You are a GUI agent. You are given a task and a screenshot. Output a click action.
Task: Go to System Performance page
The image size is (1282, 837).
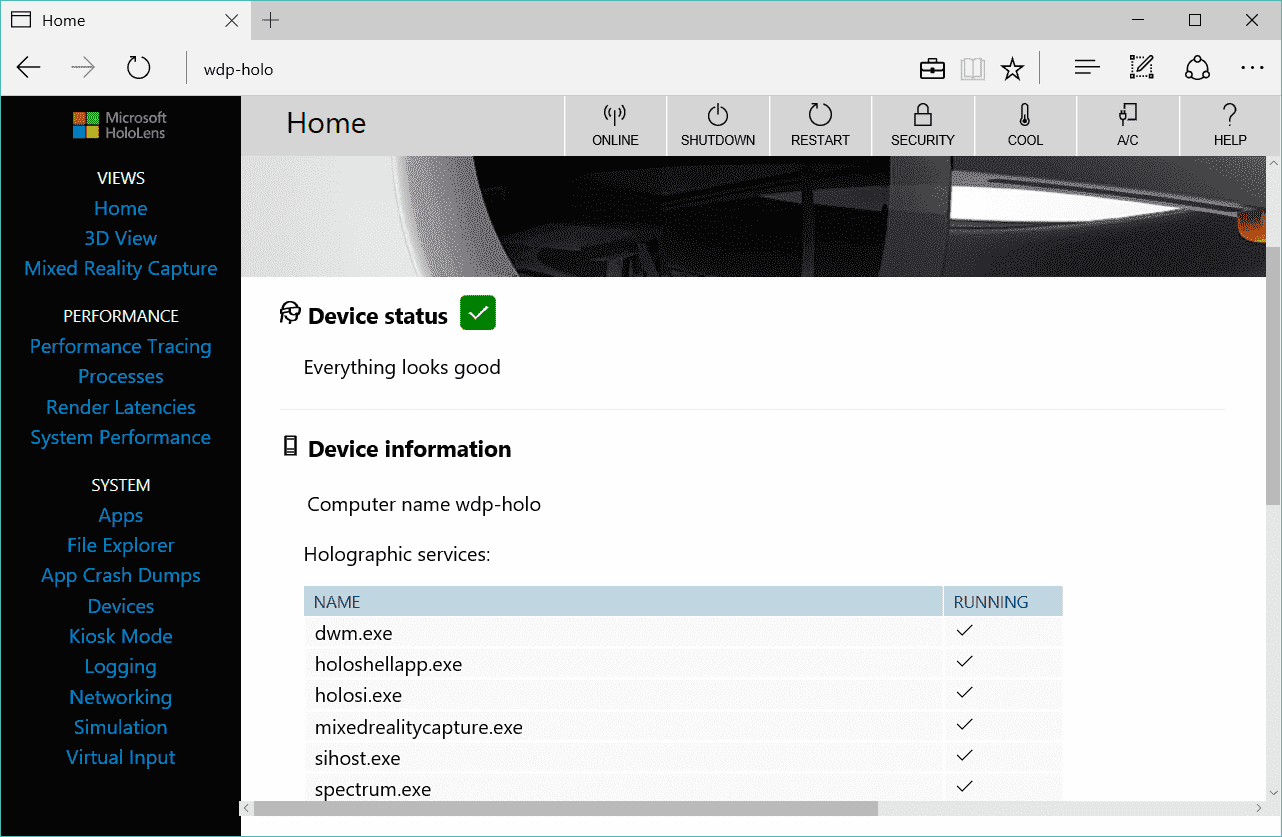click(x=121, y=437)
